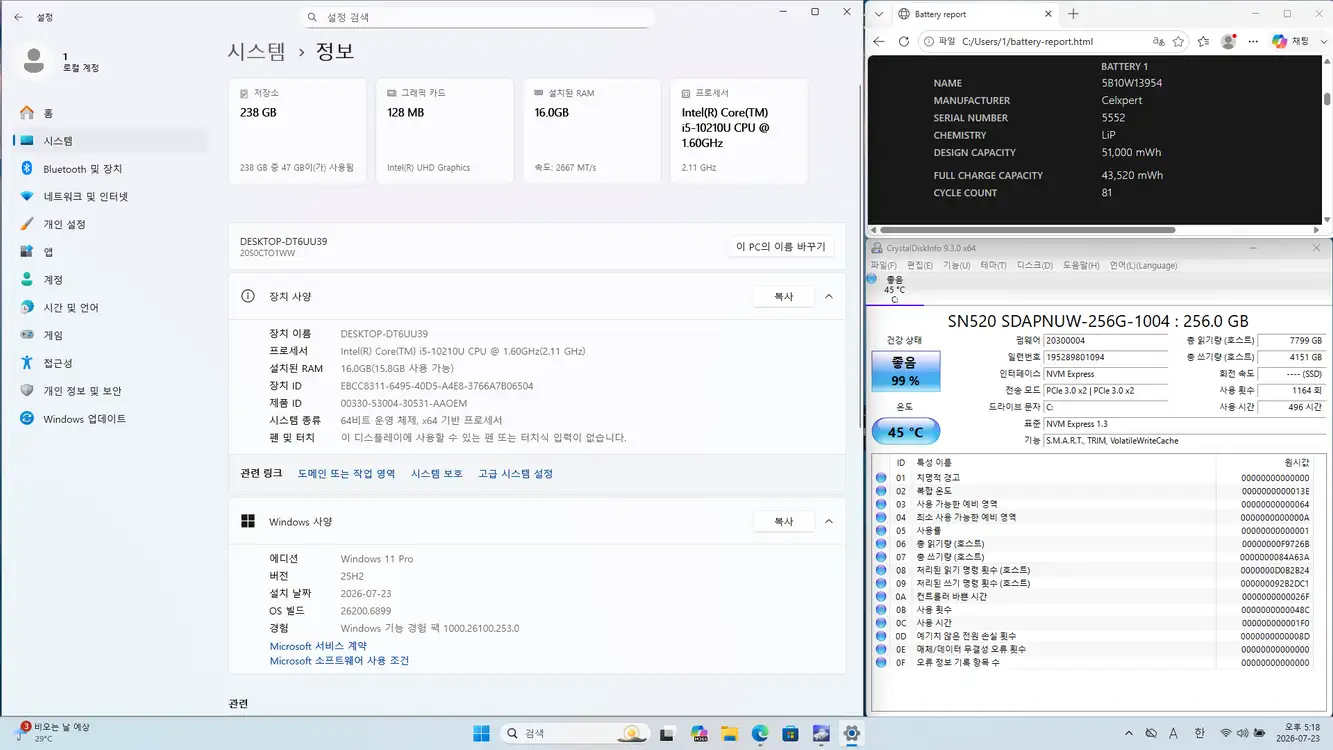Open Microsoft 소프트웨어 사용 조건 link

click(x=339, y=660)
